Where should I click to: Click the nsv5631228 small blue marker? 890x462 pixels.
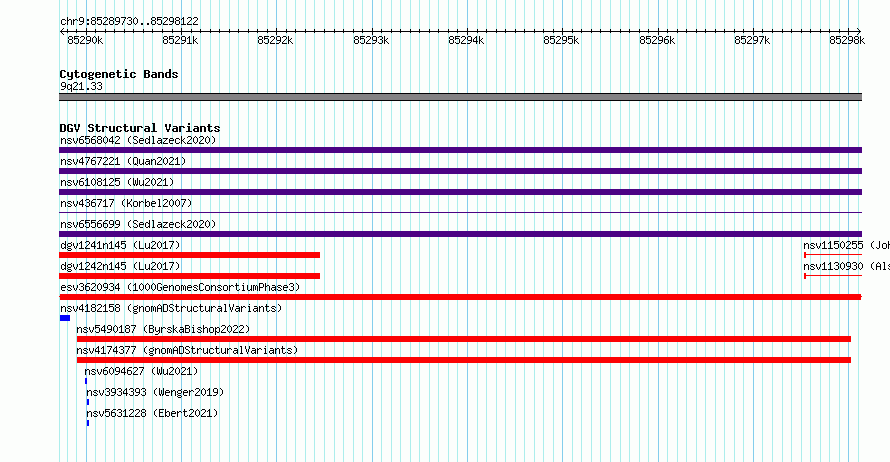coord(88,423)
